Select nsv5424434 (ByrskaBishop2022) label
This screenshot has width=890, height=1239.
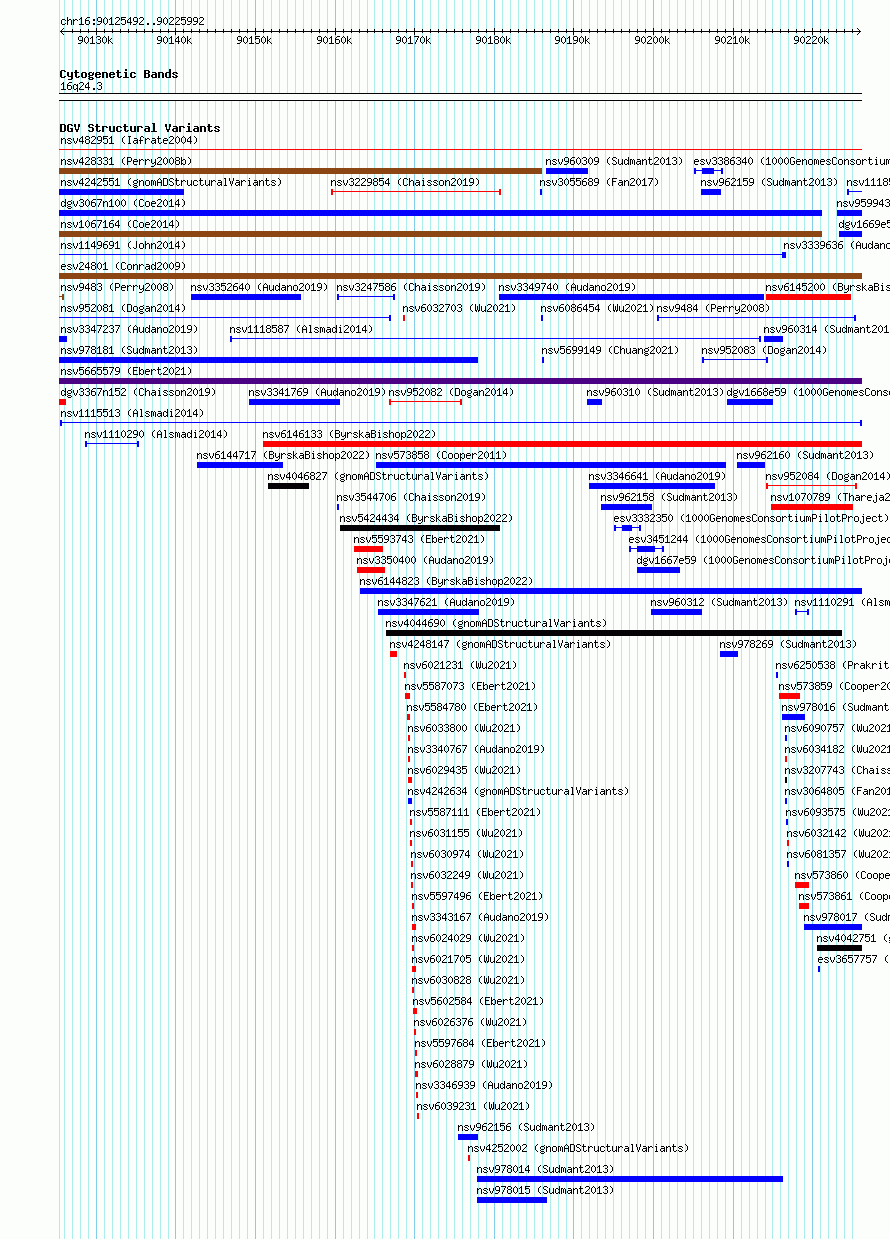click(x=426, y=518)
